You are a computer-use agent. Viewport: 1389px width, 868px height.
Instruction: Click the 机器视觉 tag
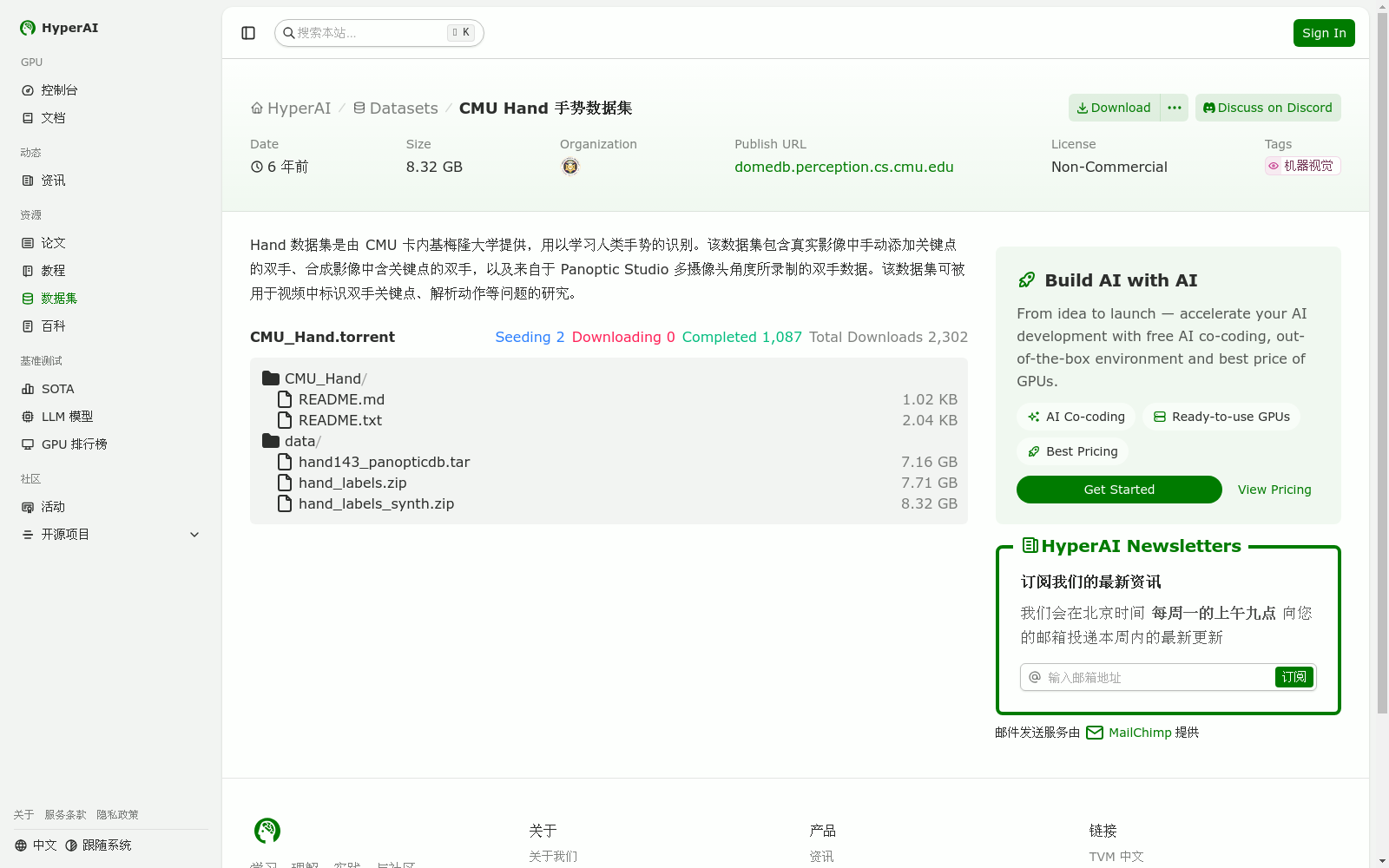[1302, 166]
